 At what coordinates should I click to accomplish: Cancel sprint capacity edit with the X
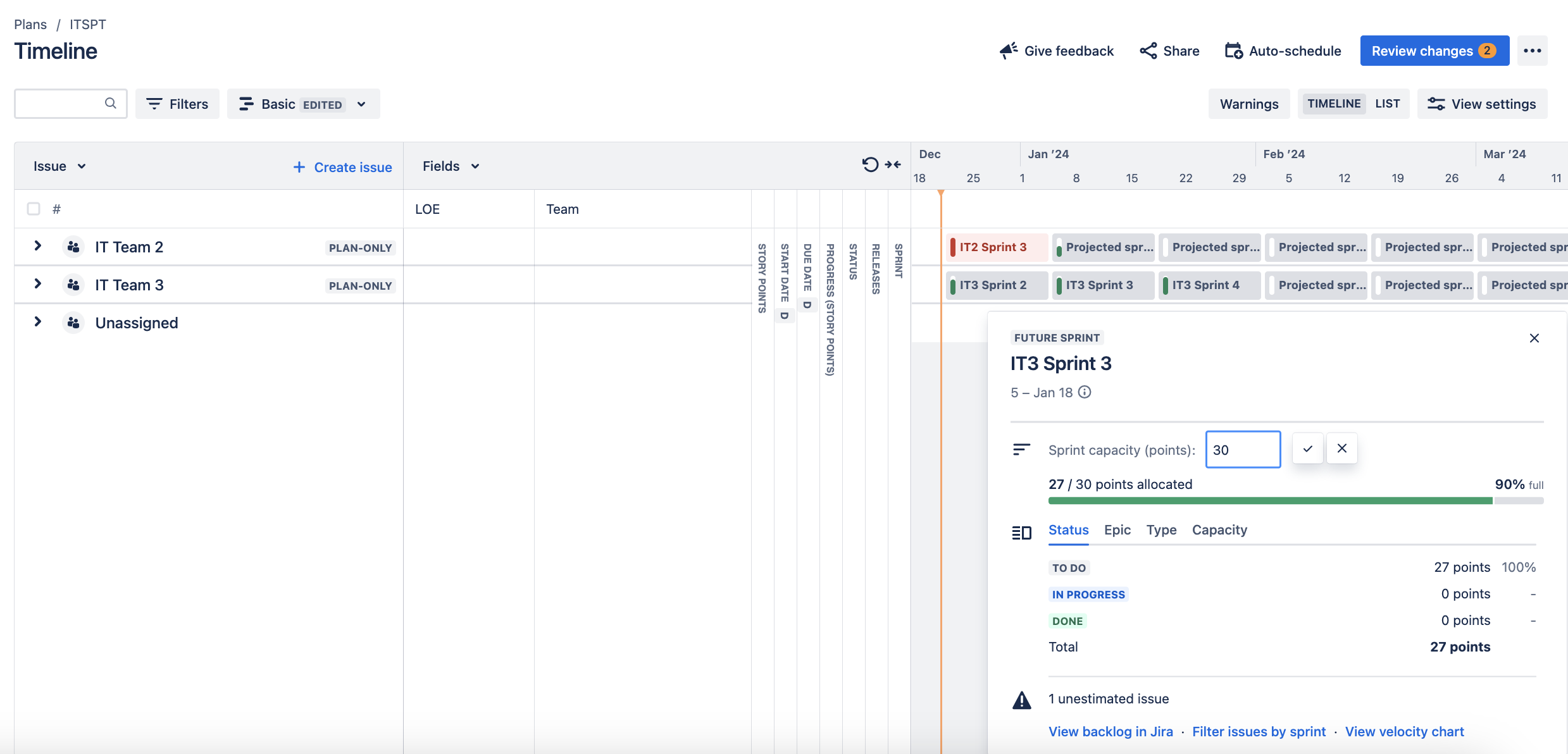coord(1341,448)
